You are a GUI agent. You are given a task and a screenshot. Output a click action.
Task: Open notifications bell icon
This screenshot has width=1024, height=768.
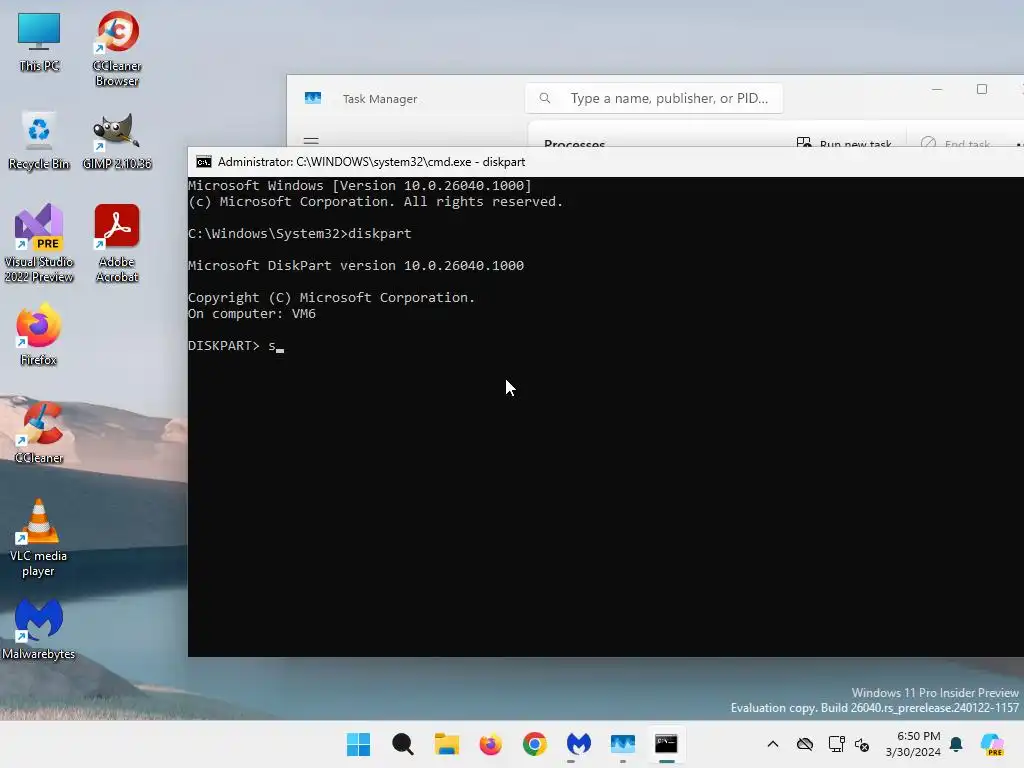956,744
